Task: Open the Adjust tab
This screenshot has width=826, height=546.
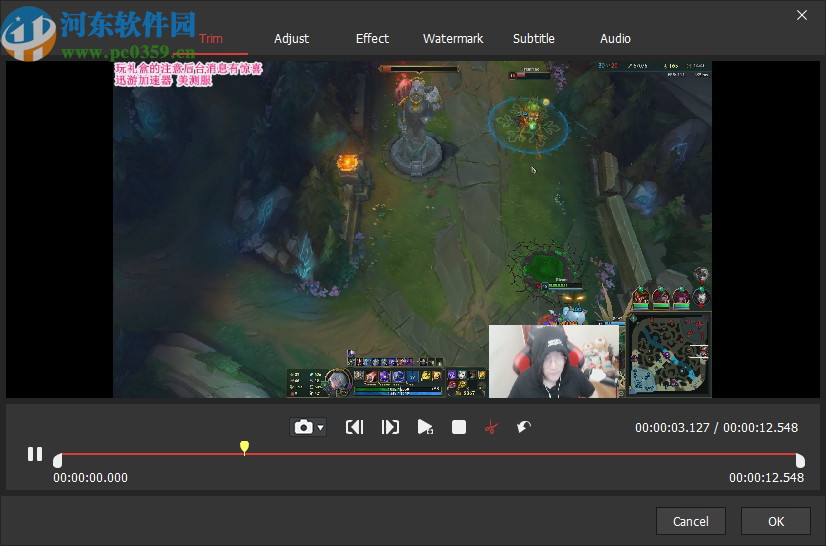Action: [291, 38]
